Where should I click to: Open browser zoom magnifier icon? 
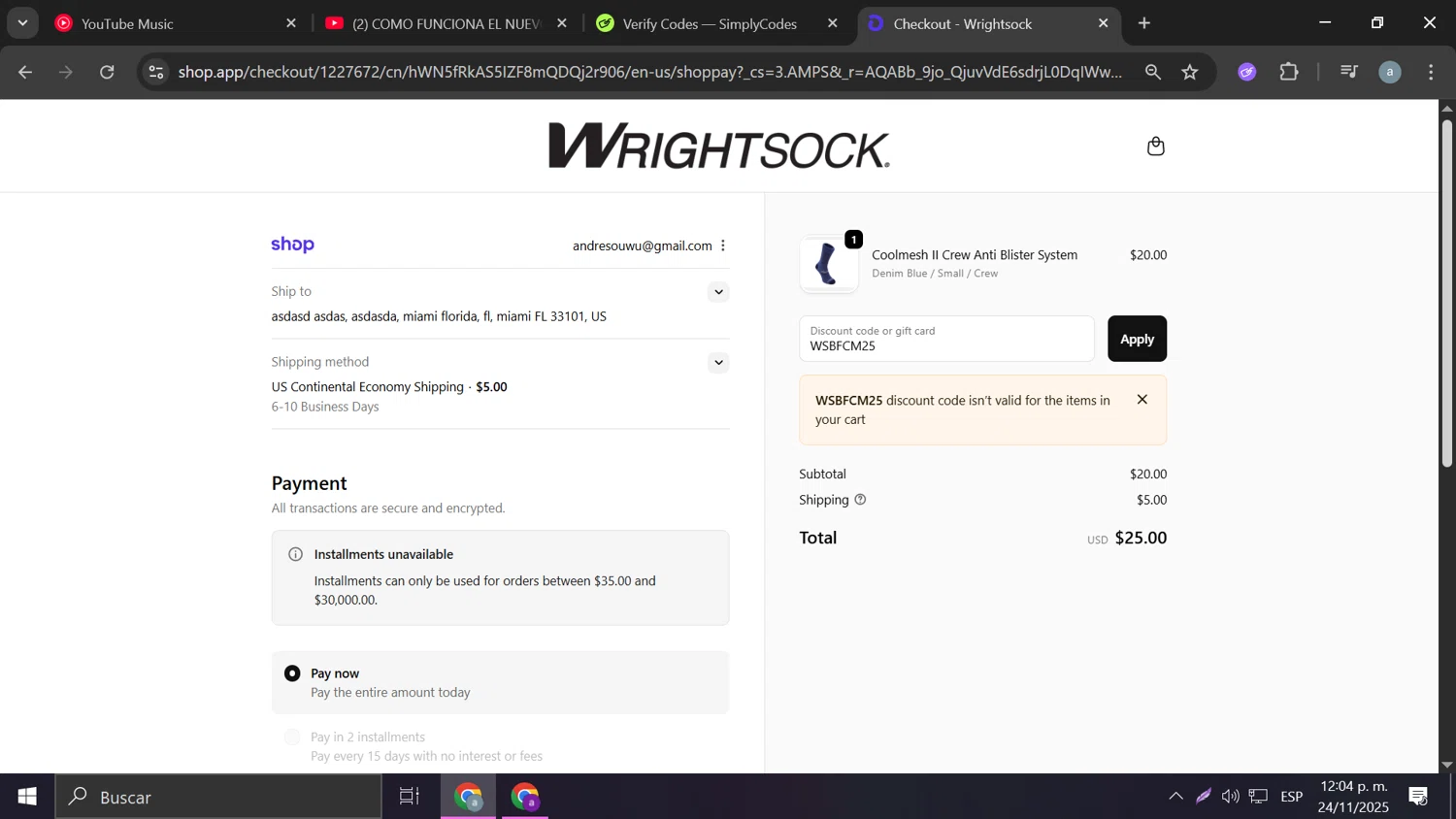coord(1153,72)
